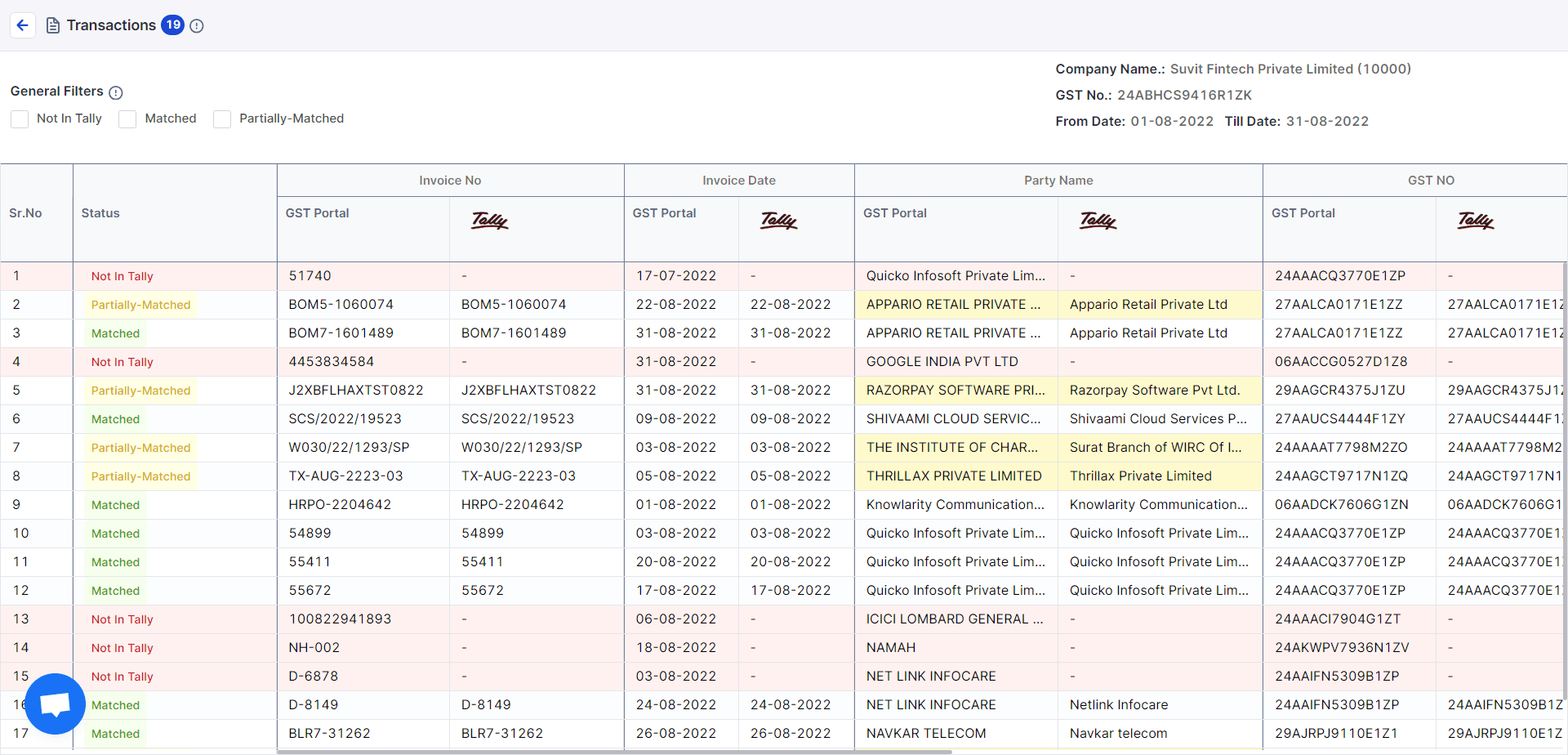The width and height of the screenshot is (1568, 755).
Task: Click GST number 24AAACI7904G1ZT
Action: tap(1338, 619)
